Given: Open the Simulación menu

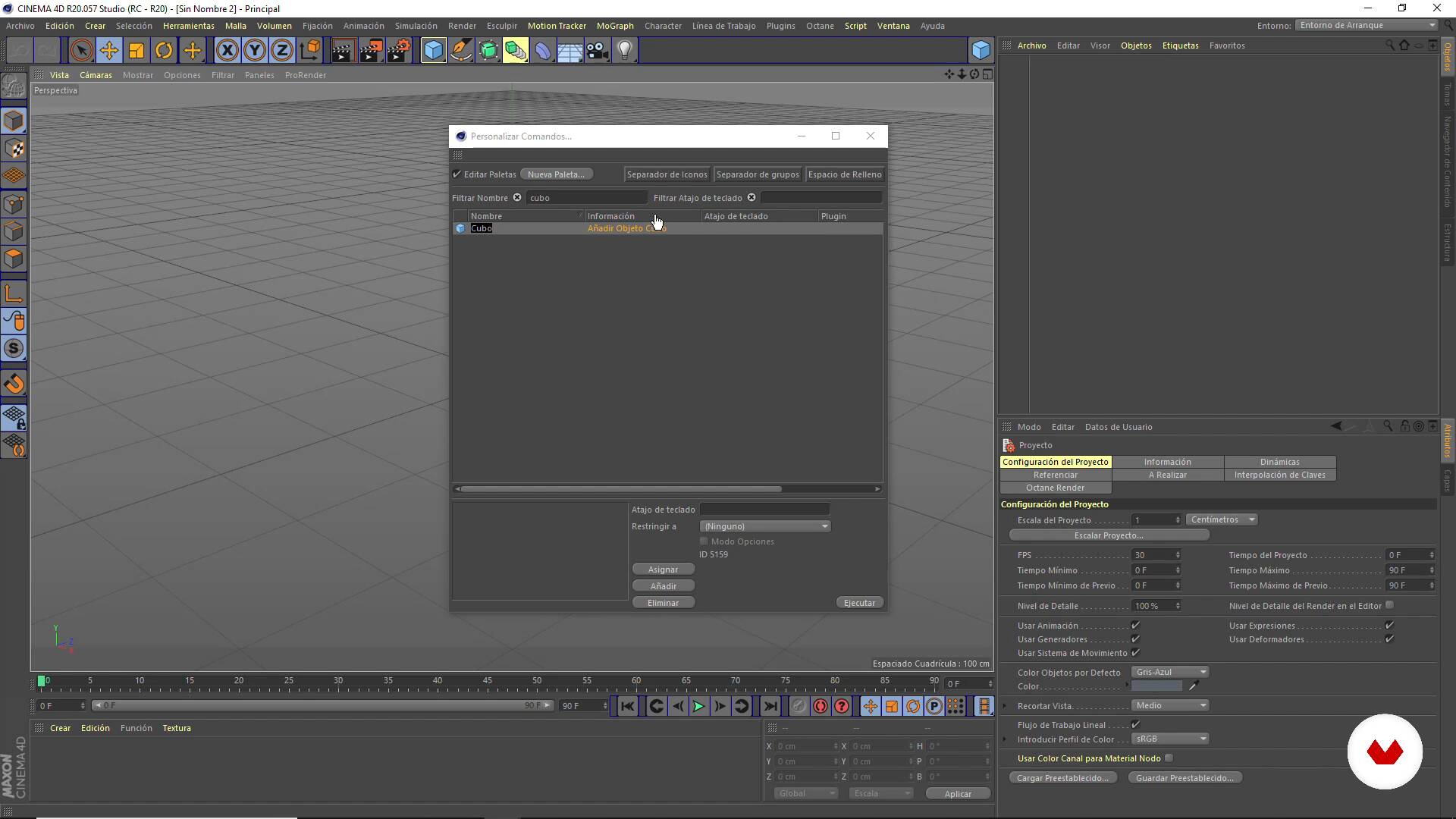Looking at the screenshot, I should 416,26.
